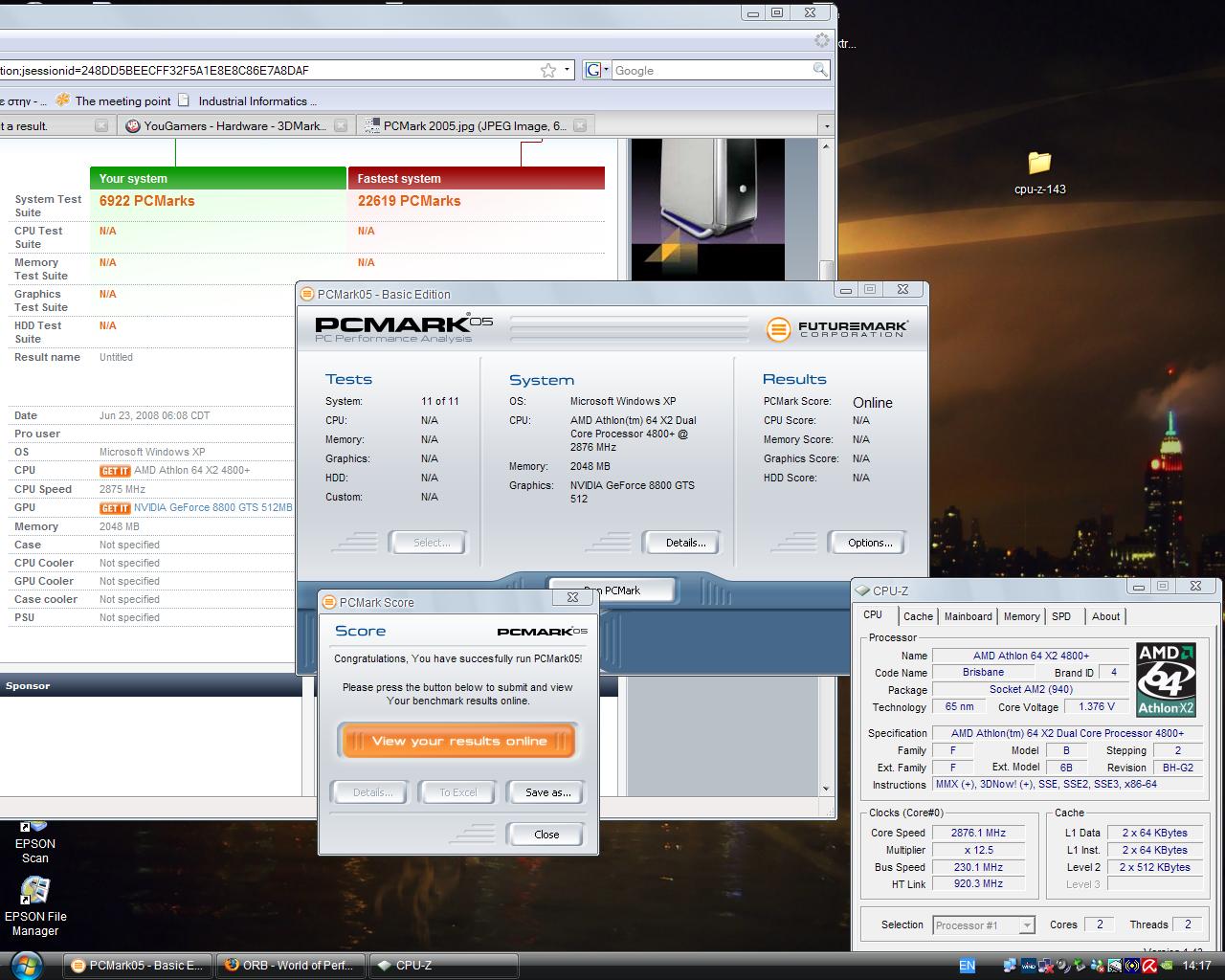Close the PCMark Score dialog with X

572,597
